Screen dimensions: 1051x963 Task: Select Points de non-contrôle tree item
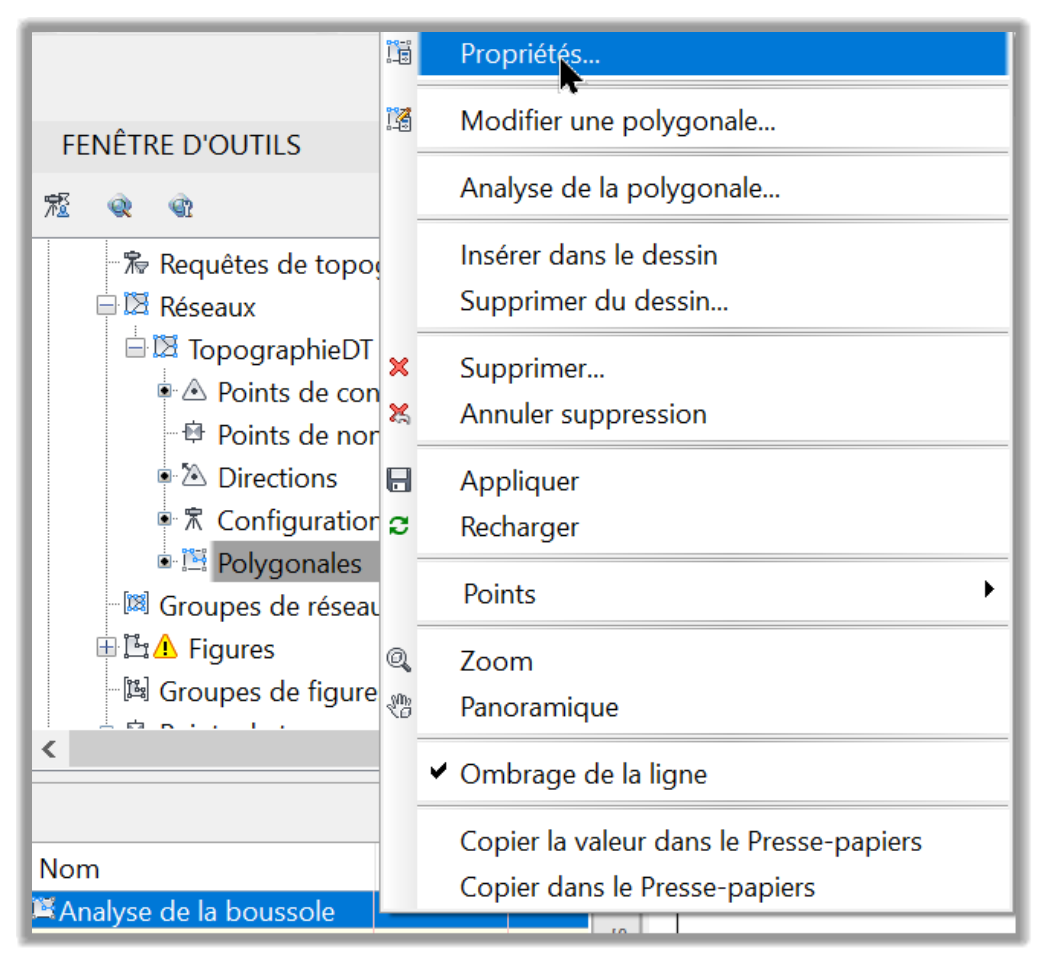pos(298,436)
